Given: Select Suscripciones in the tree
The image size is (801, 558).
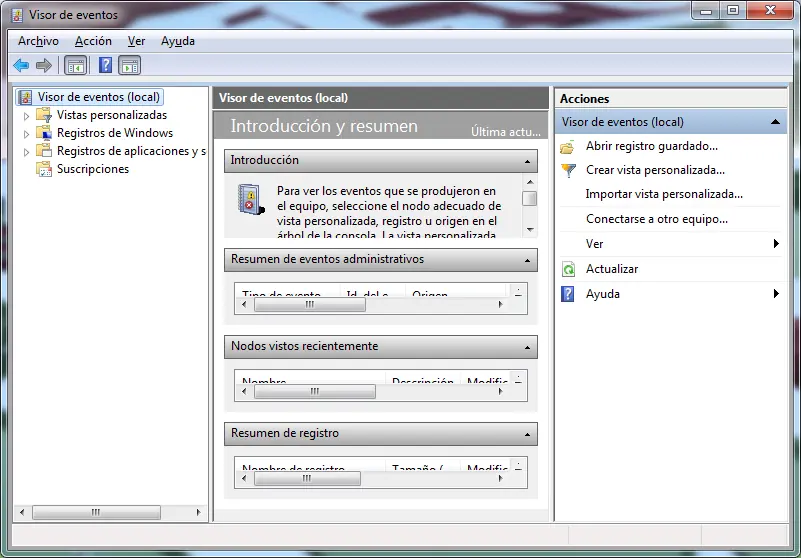Looking at the screenshot, I should coord(92,169).
